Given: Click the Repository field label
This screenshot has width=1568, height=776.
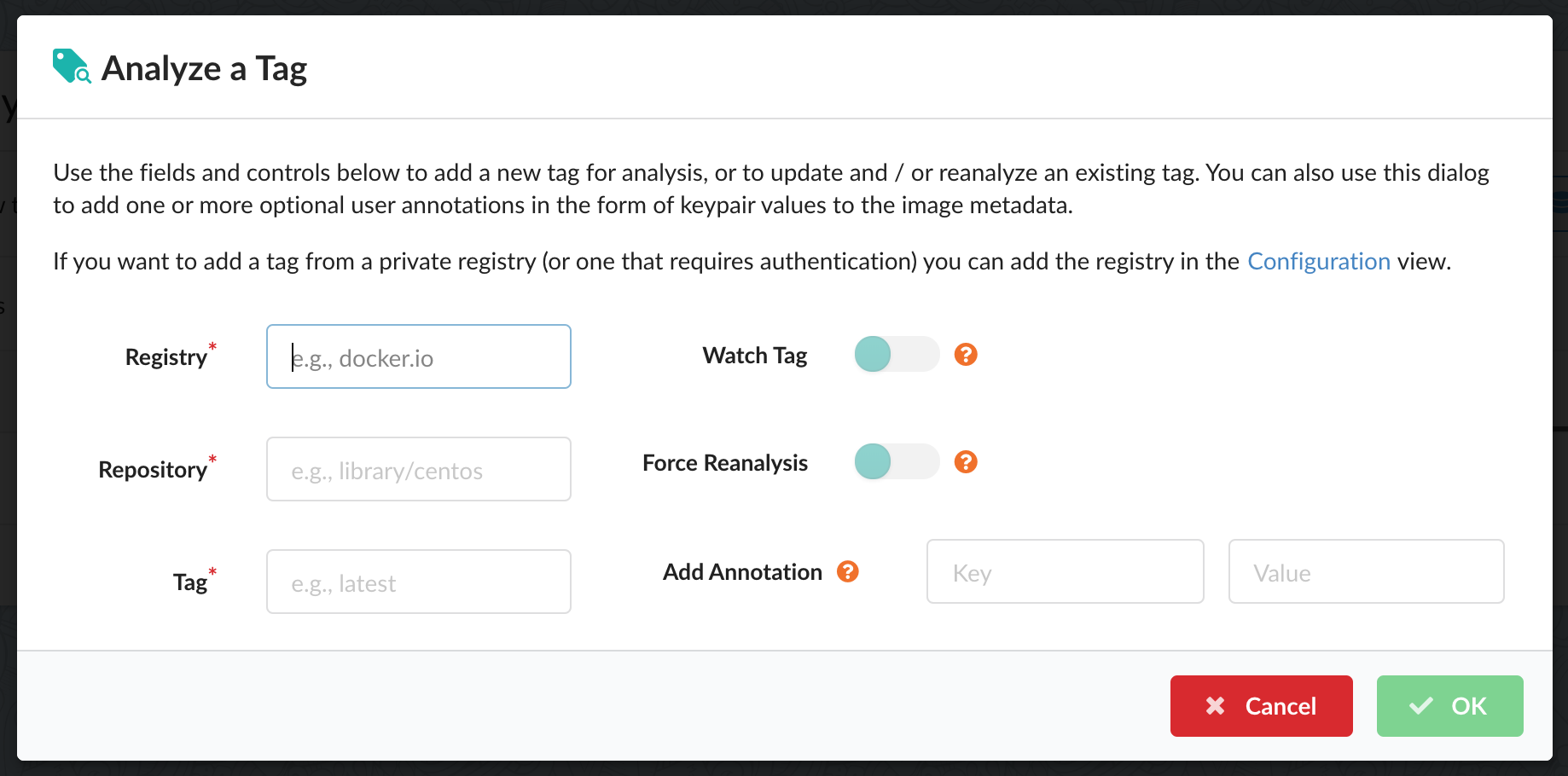Looking at the screenshot, I should [x=153, y=470].
